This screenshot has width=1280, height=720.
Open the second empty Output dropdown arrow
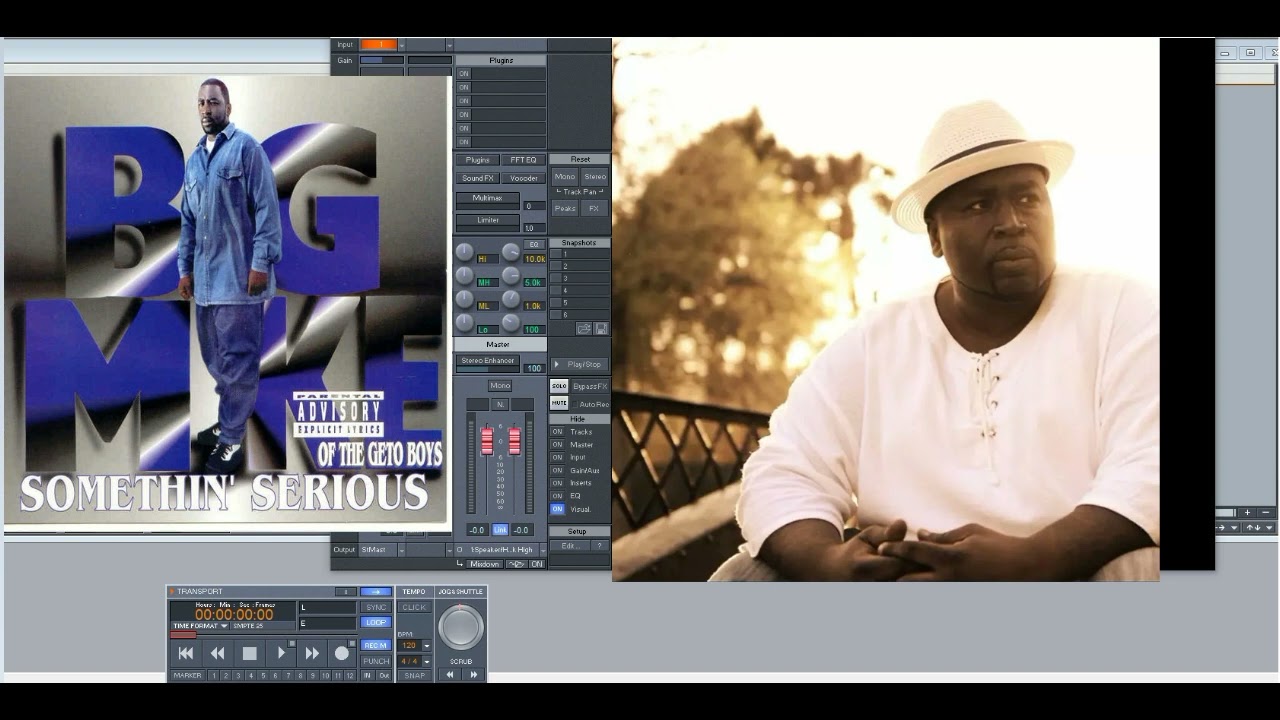pos(449,550)
